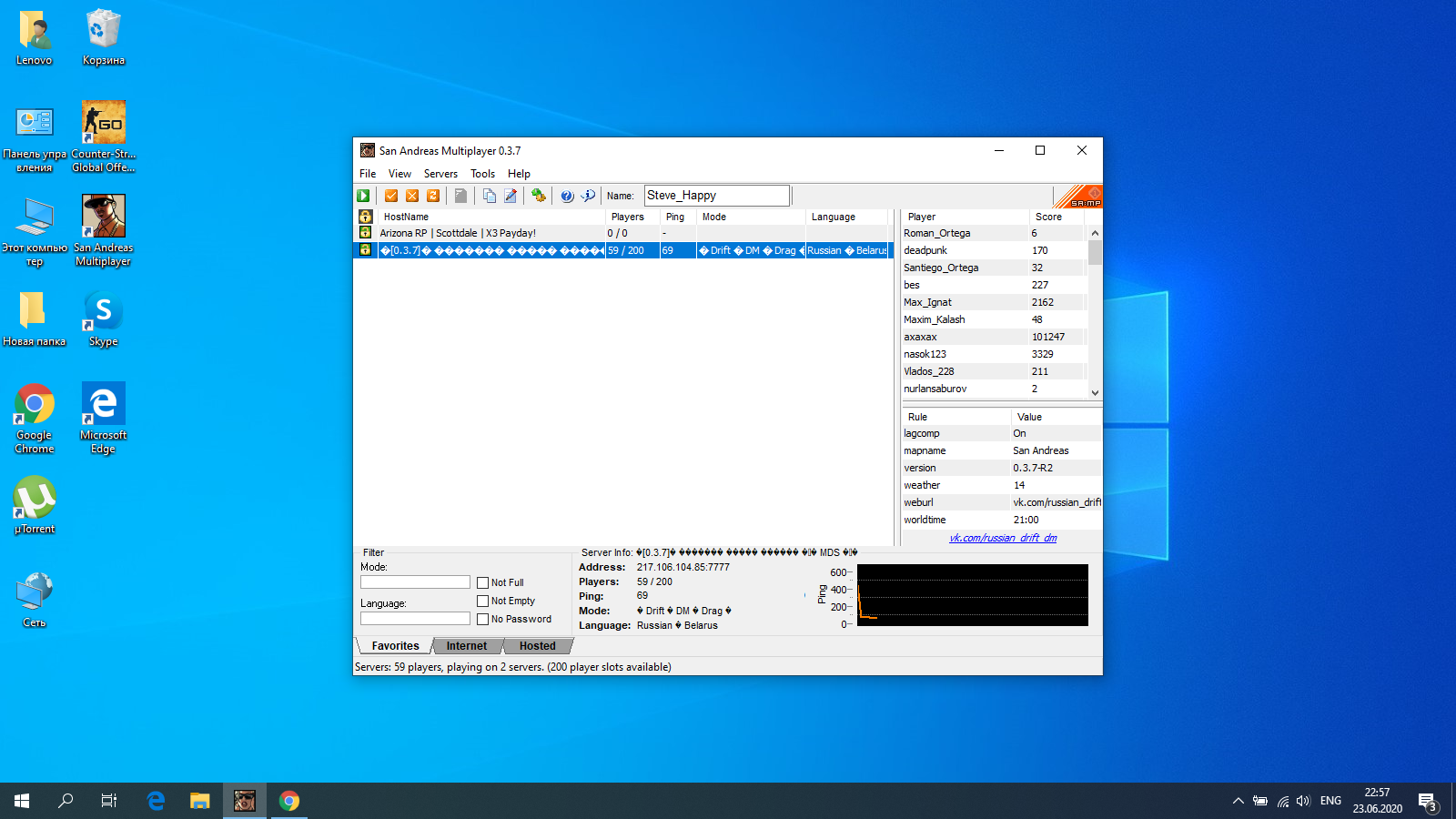Click the orange checkmark Add Server icon

[x=391, y=196]
